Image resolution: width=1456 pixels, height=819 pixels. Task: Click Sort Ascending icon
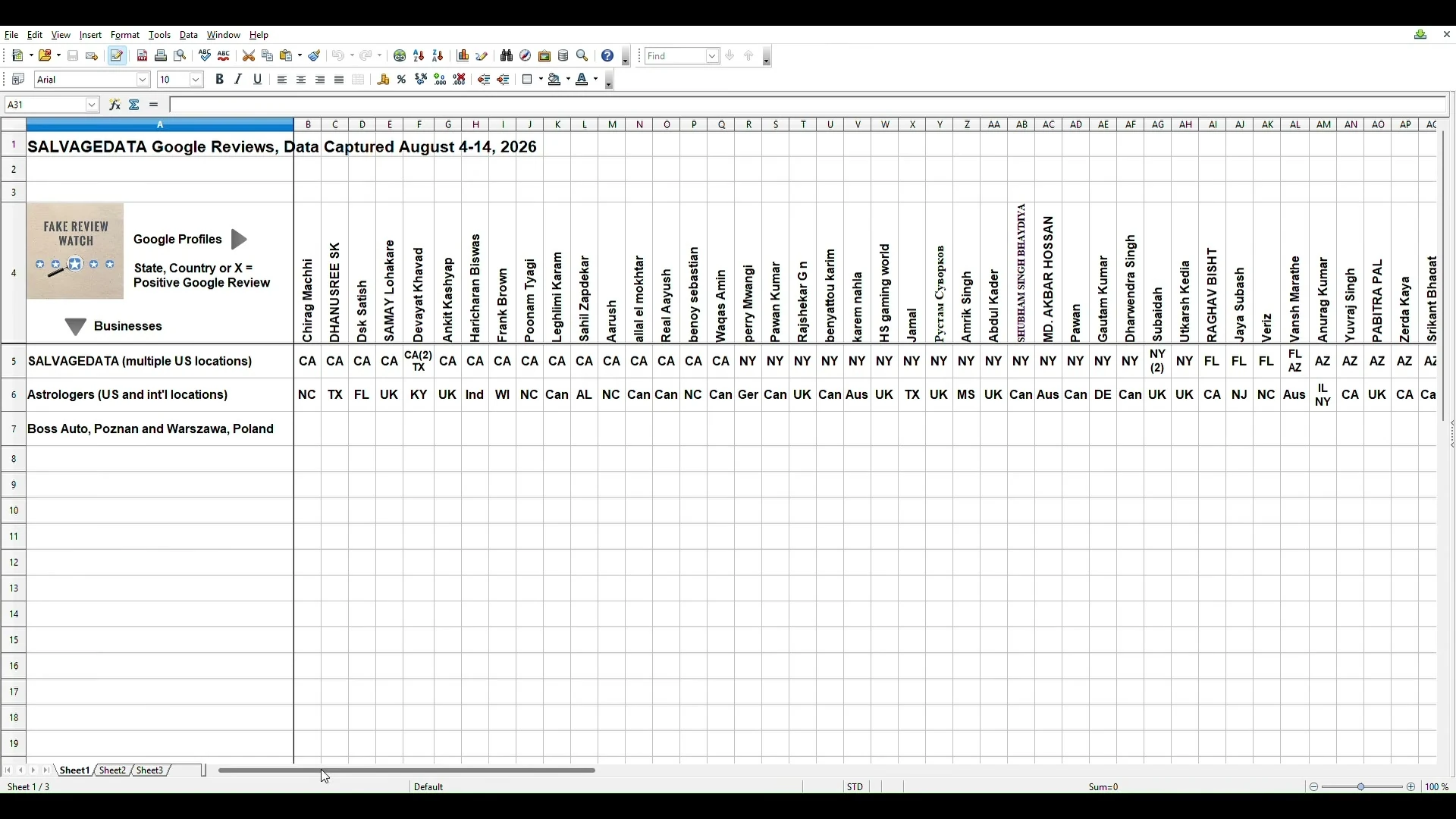click(x=419, y=56)
